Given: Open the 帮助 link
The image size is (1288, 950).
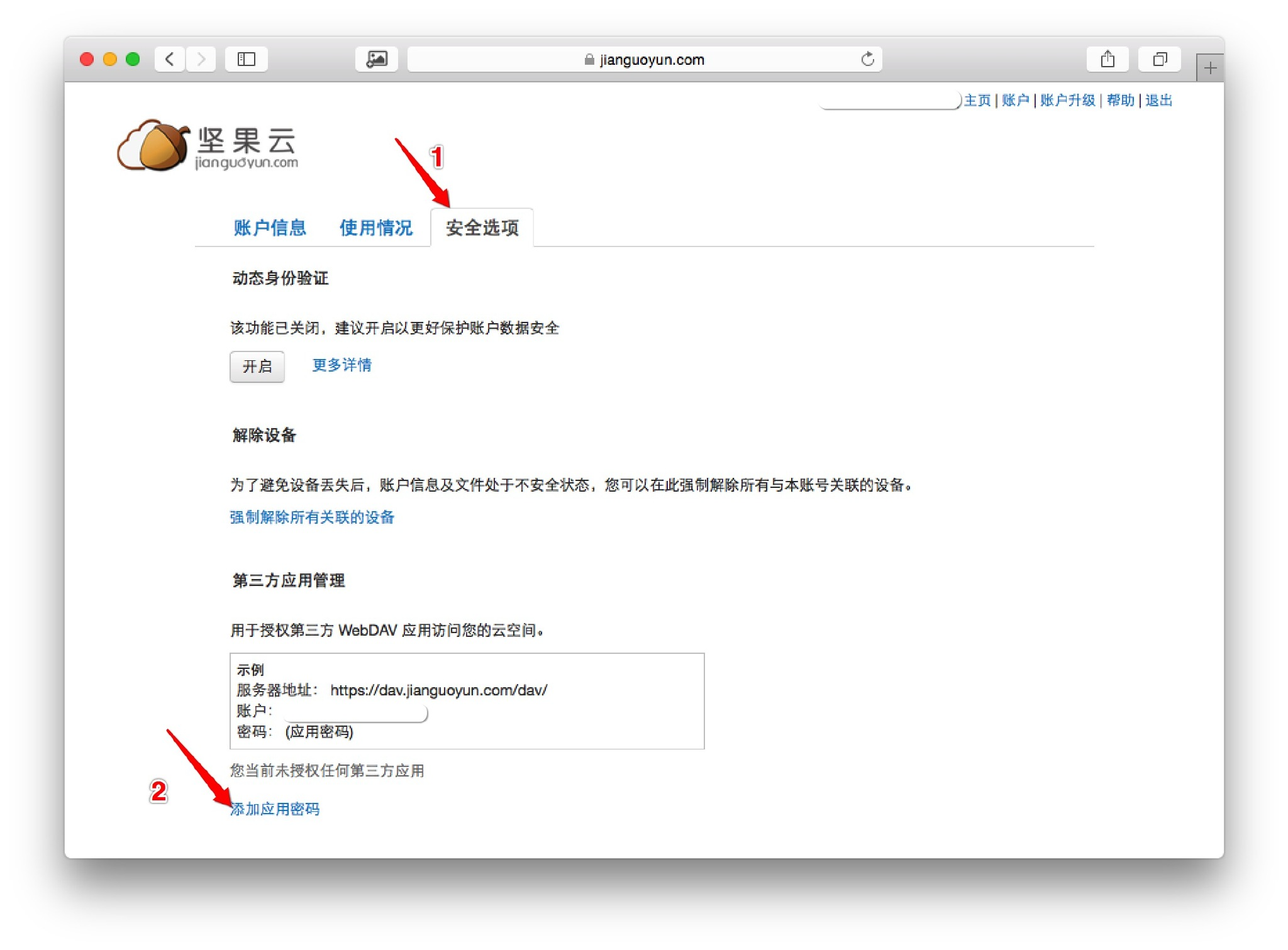Looking at the screenshot, I should click(1121, 101).
